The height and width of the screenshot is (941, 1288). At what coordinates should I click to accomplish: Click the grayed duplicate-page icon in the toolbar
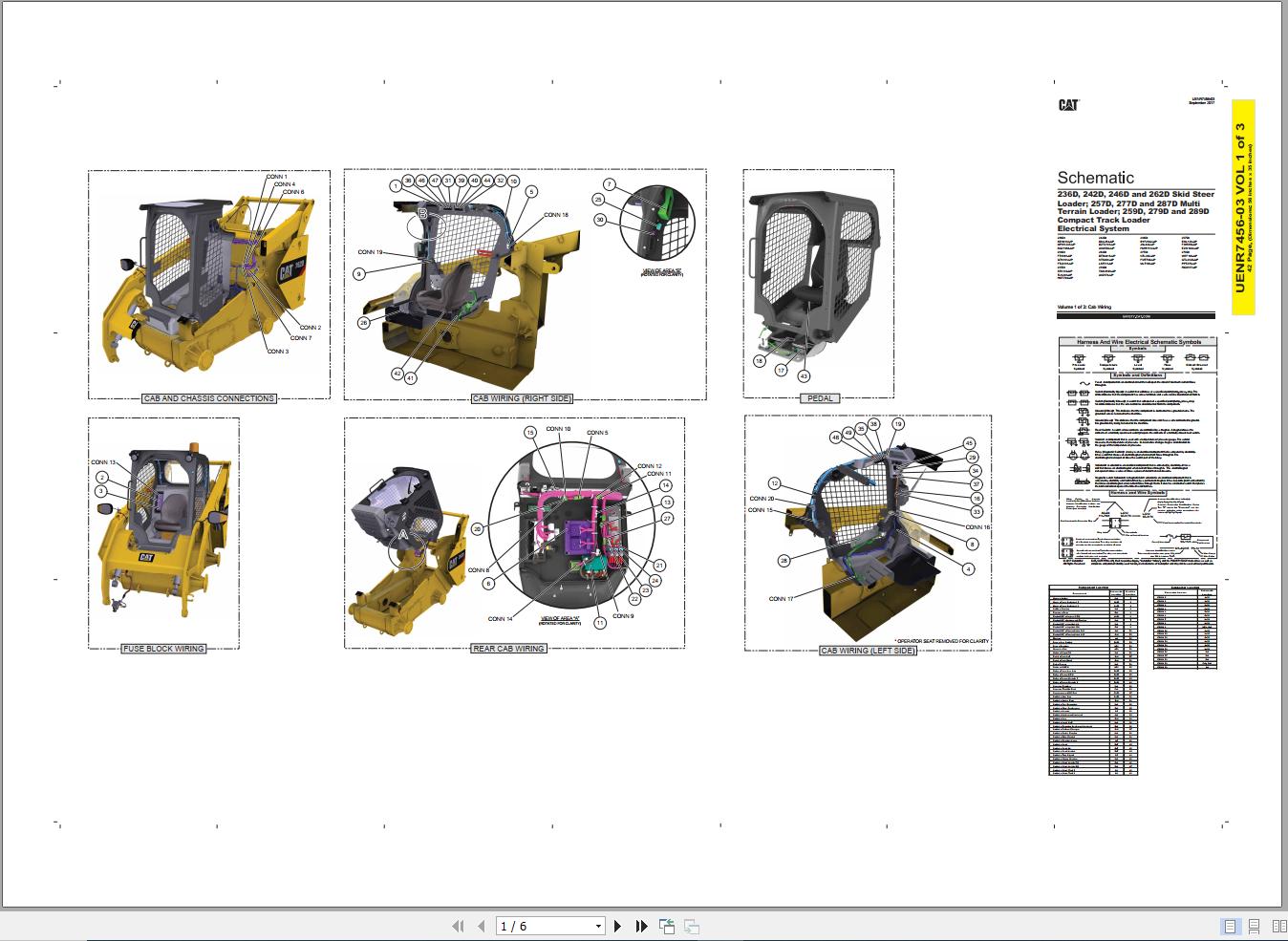pos(691,925)
